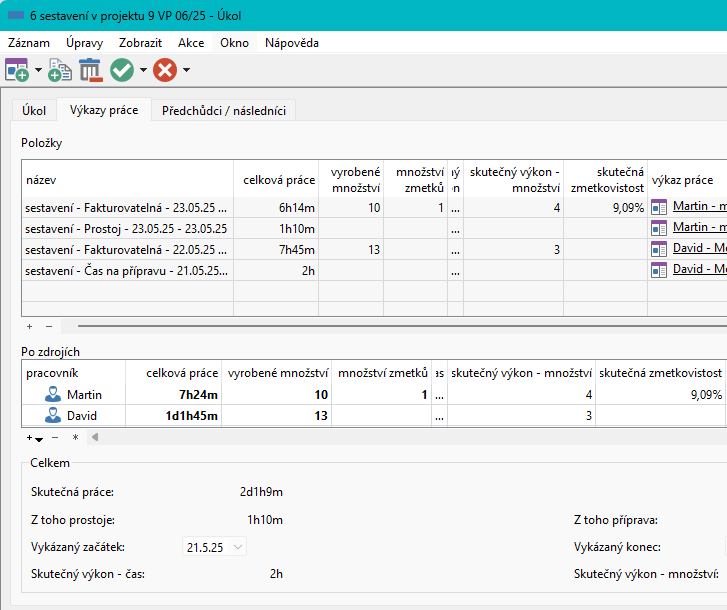The height and width of the screenshot is (610, 727).
Task: Switch to the Úkol tab
Action: (34, 111)
